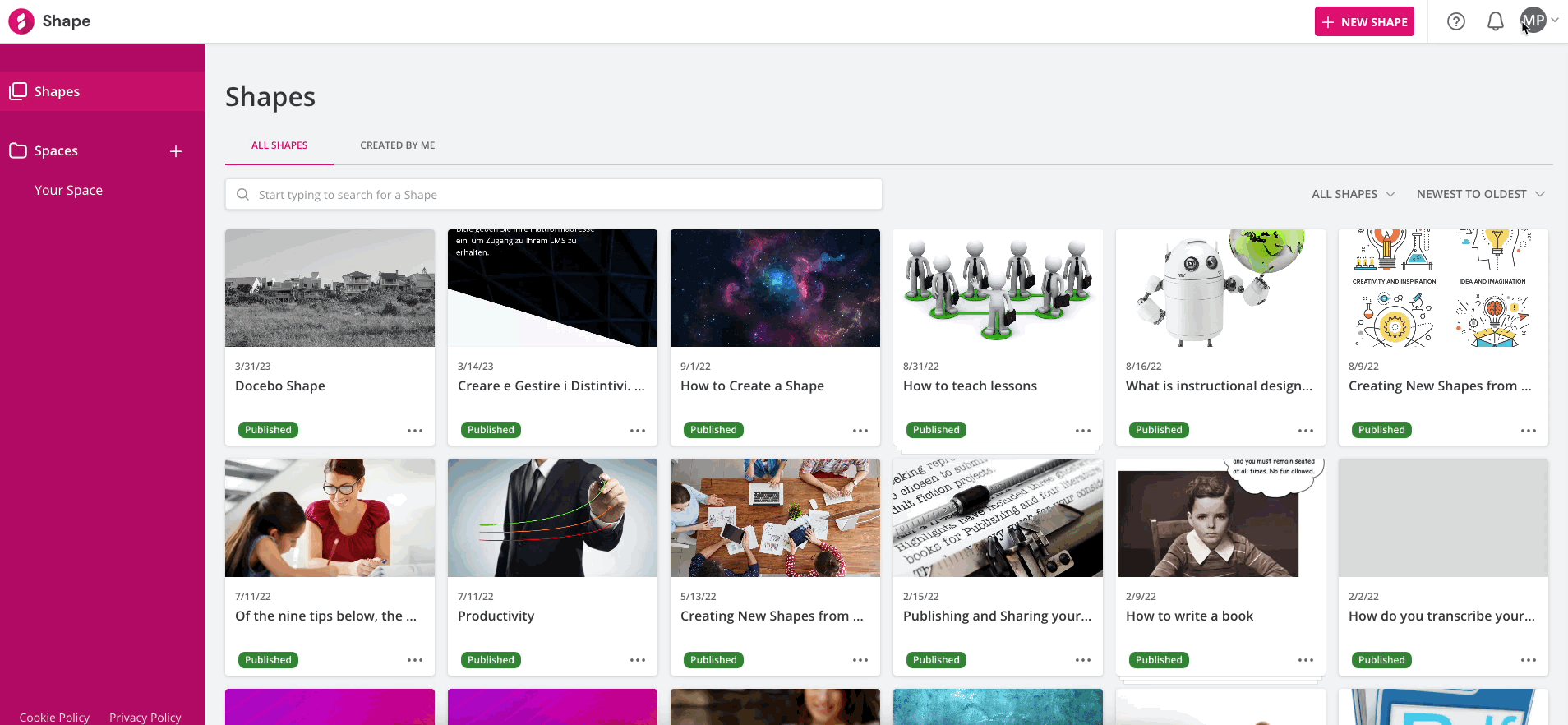Open the notifications bell

[x=1496, y=21]
